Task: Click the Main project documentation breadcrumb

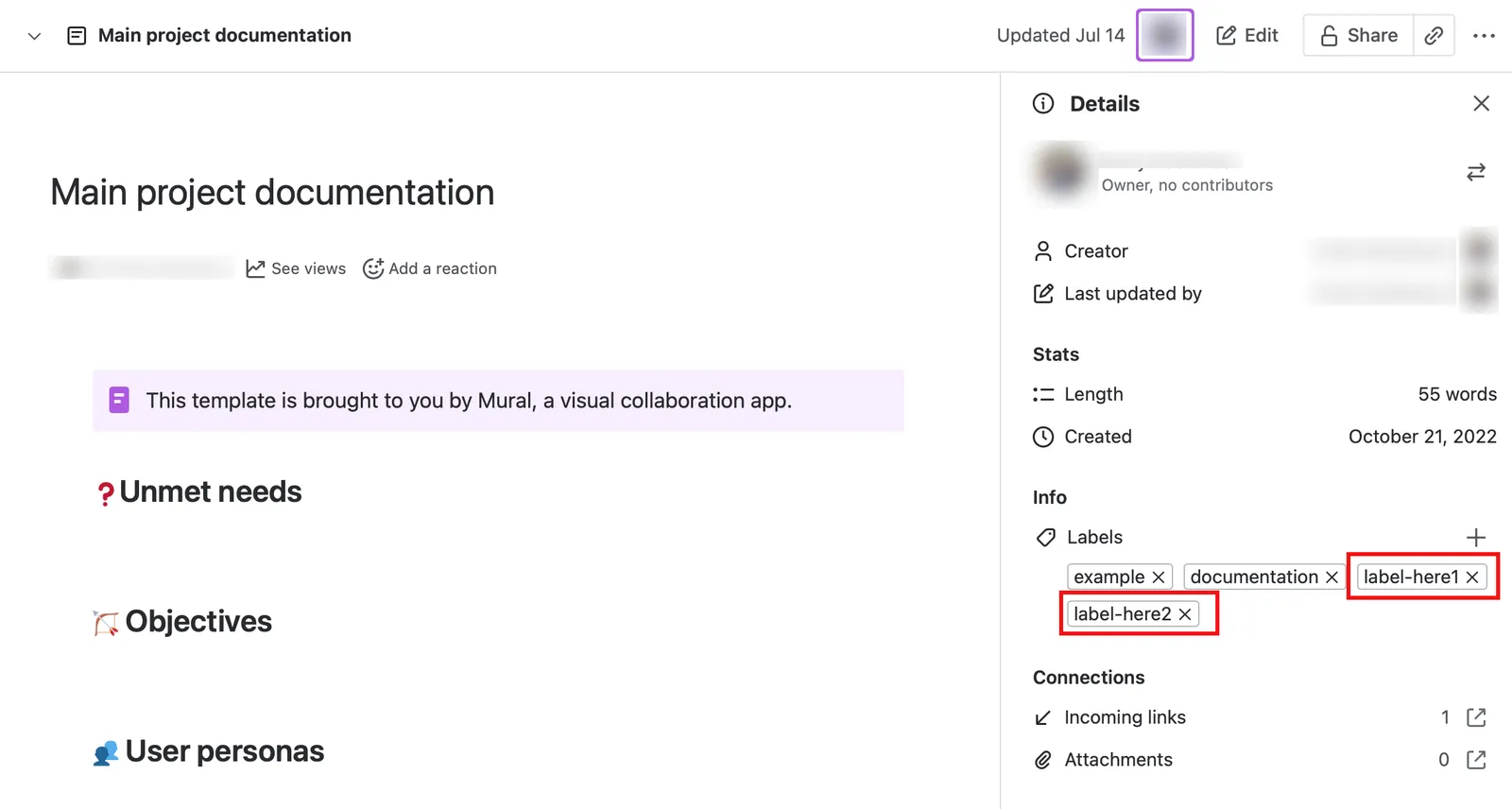Action: pos(225,35)
